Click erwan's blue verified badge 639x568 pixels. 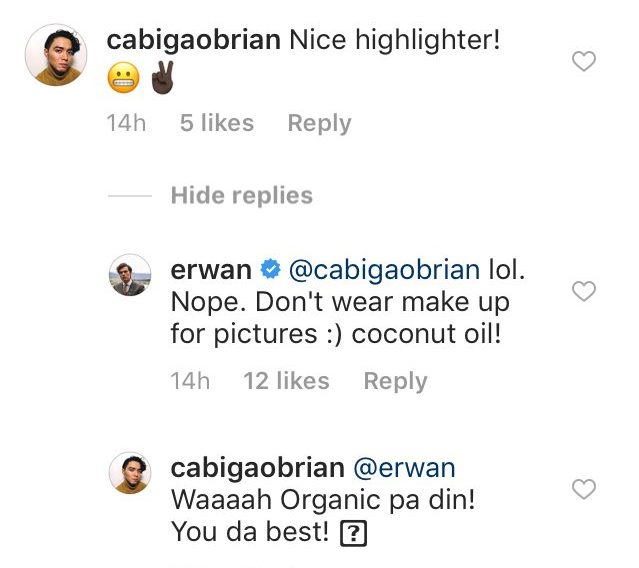coord(271,270)
